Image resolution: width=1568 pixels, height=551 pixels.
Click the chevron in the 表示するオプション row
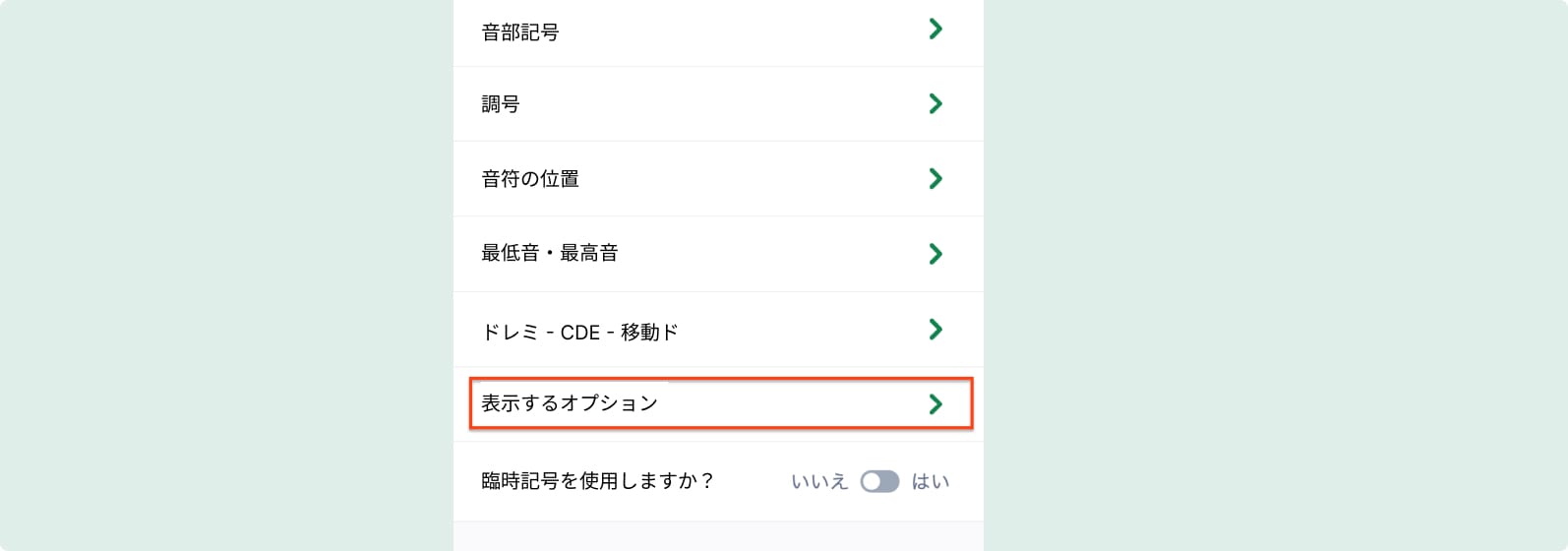pos(935,403)
